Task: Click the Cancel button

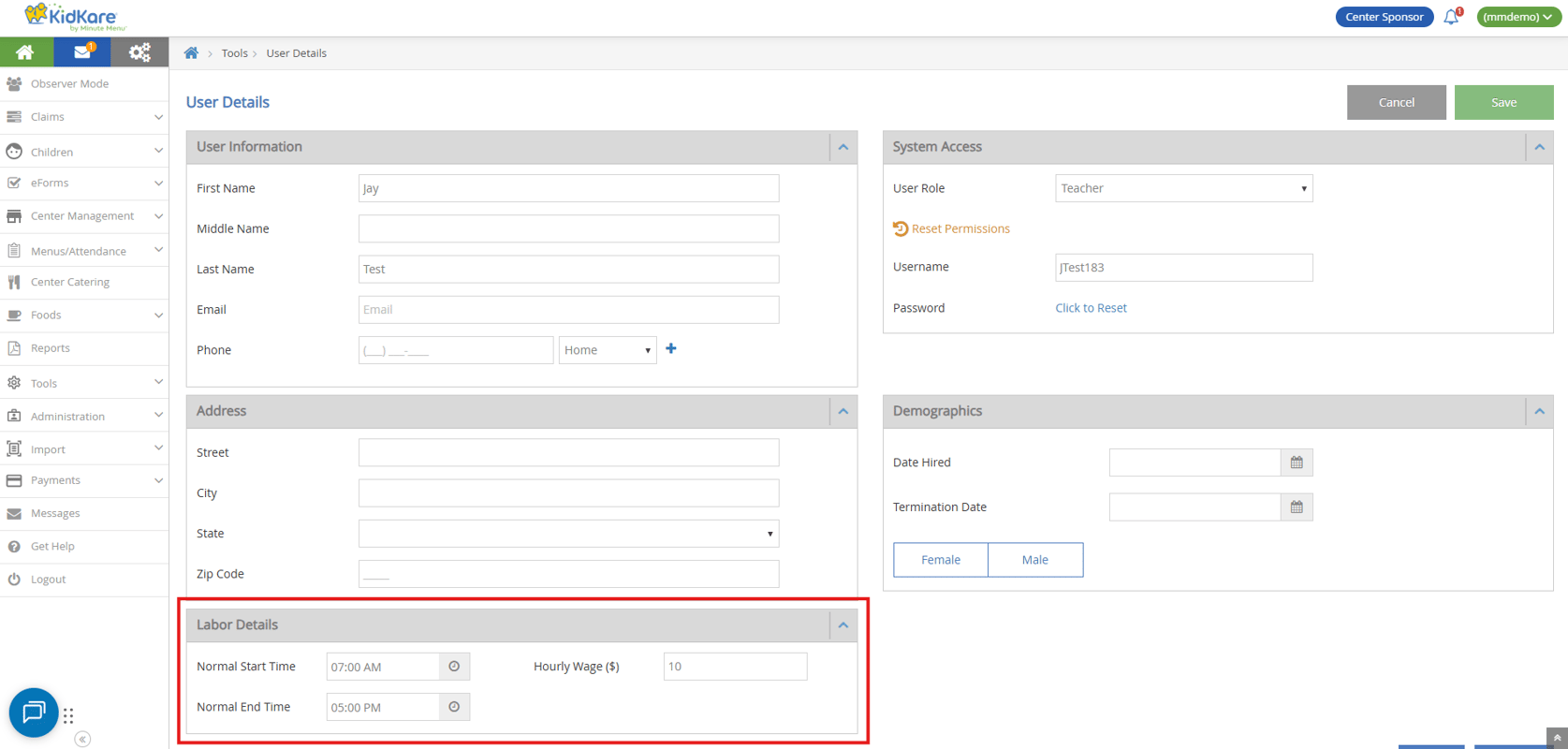Action: (1396, 102)
